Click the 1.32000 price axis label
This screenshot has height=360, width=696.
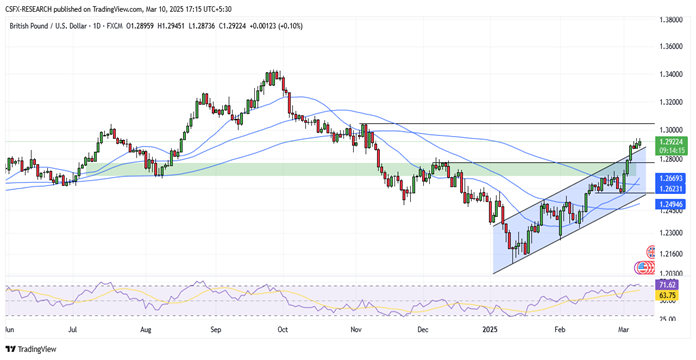tap(672, 102)
